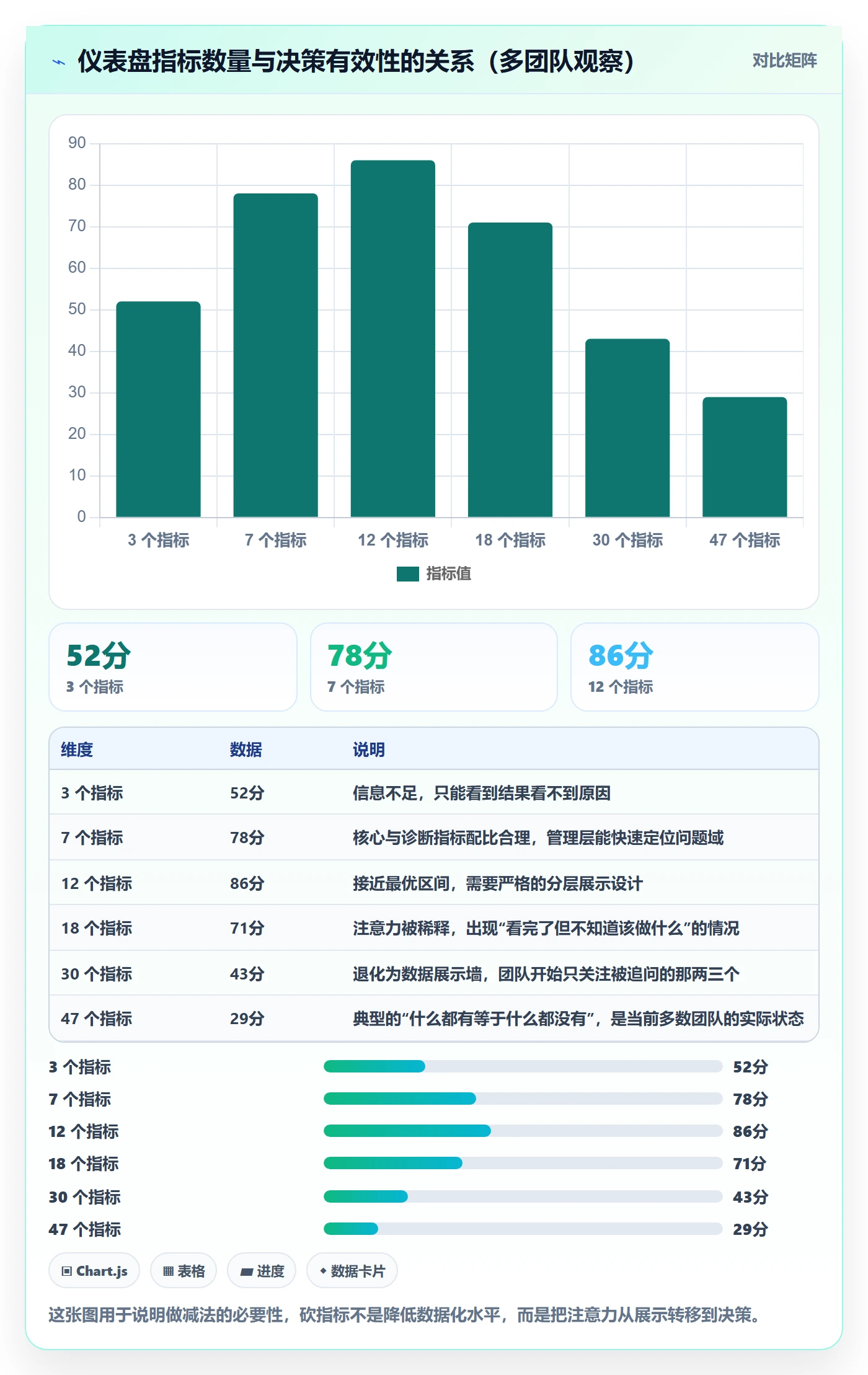Screen dimensions: 868x1375
Task: Click the table cell 71分
Action: 247,928
